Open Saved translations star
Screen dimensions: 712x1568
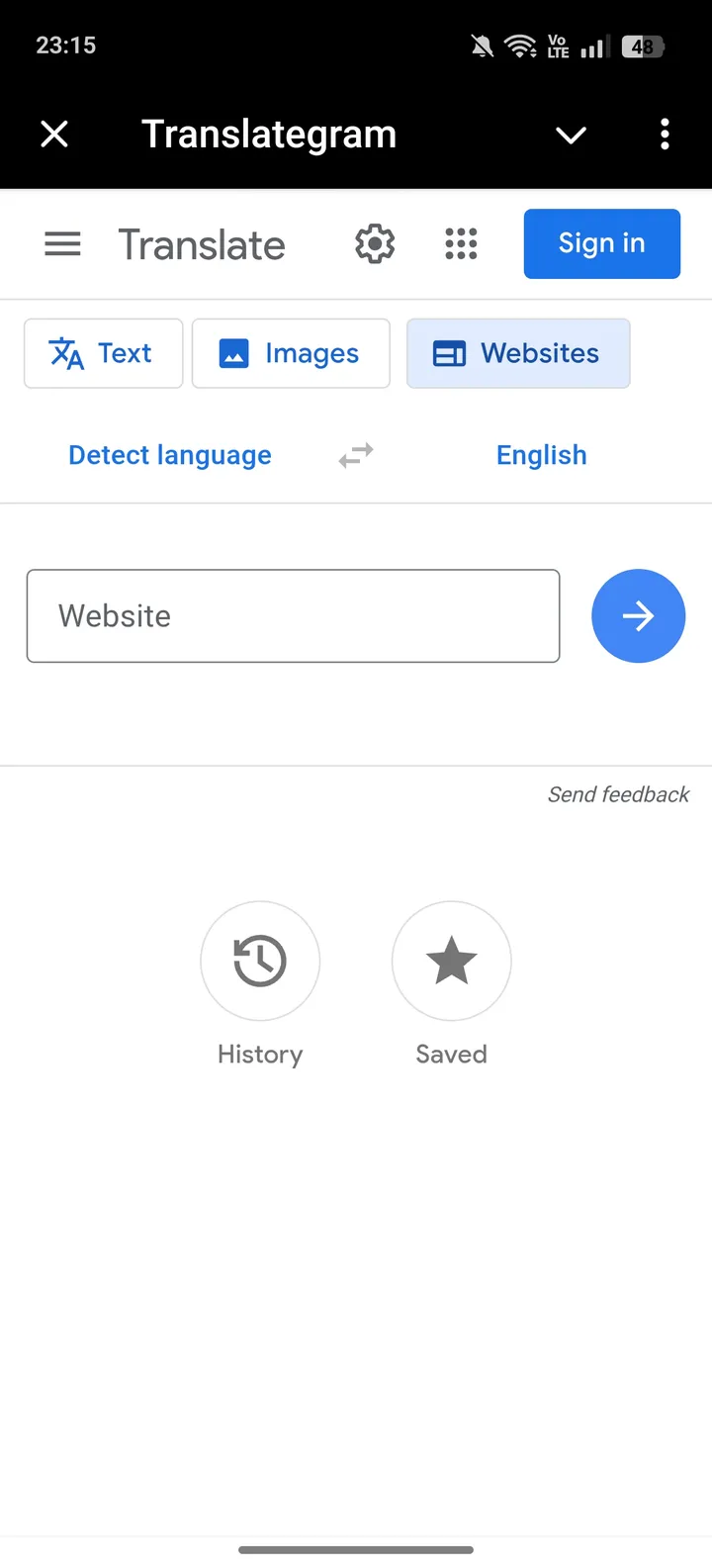(x=452, y=961)
